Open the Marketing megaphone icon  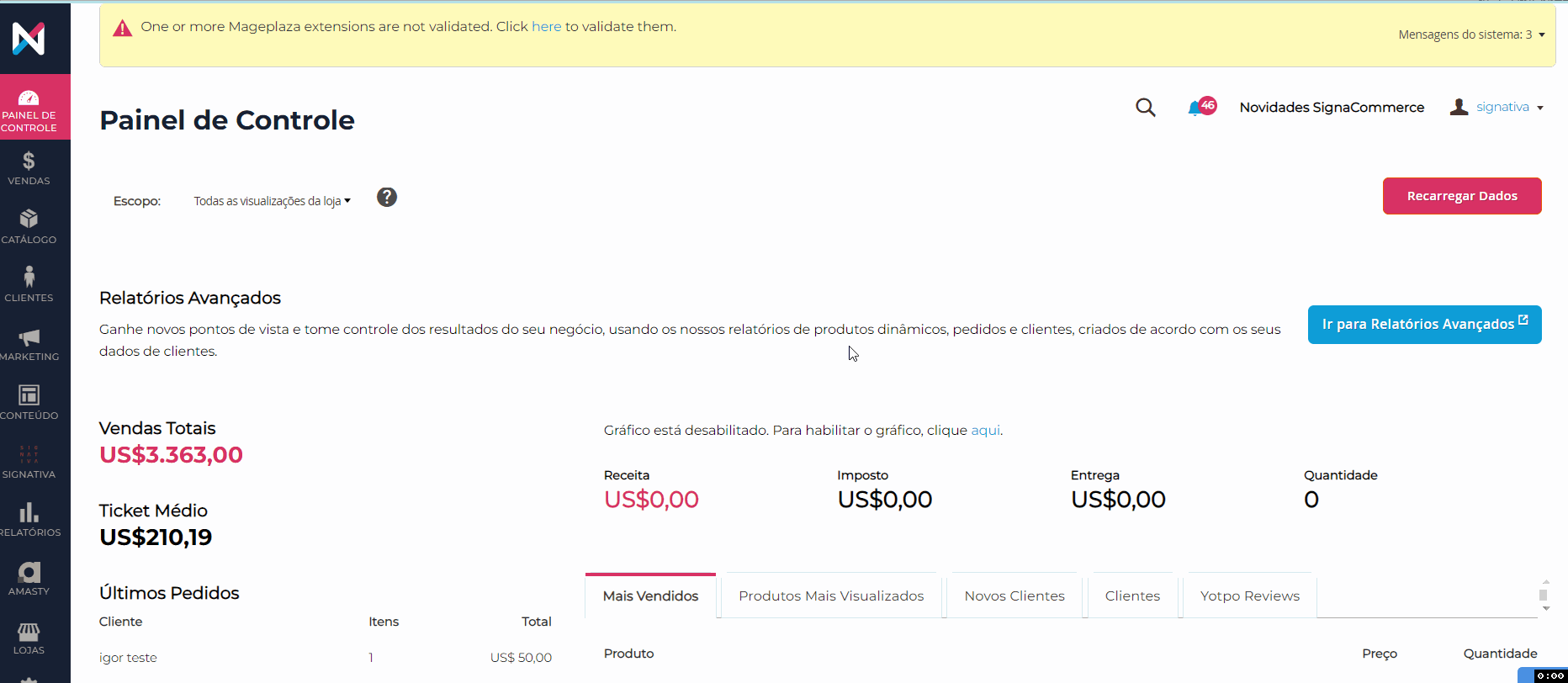[29, 344]
